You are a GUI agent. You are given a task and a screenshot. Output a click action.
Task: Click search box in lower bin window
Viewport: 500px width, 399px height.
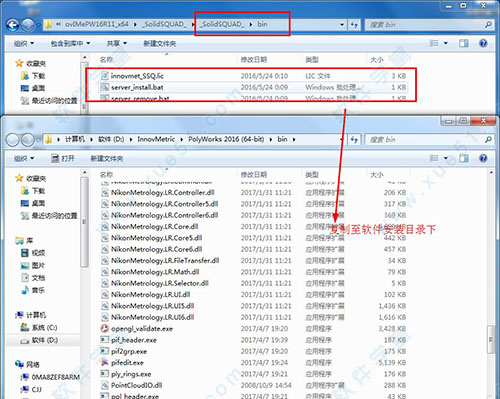[429, 139]
